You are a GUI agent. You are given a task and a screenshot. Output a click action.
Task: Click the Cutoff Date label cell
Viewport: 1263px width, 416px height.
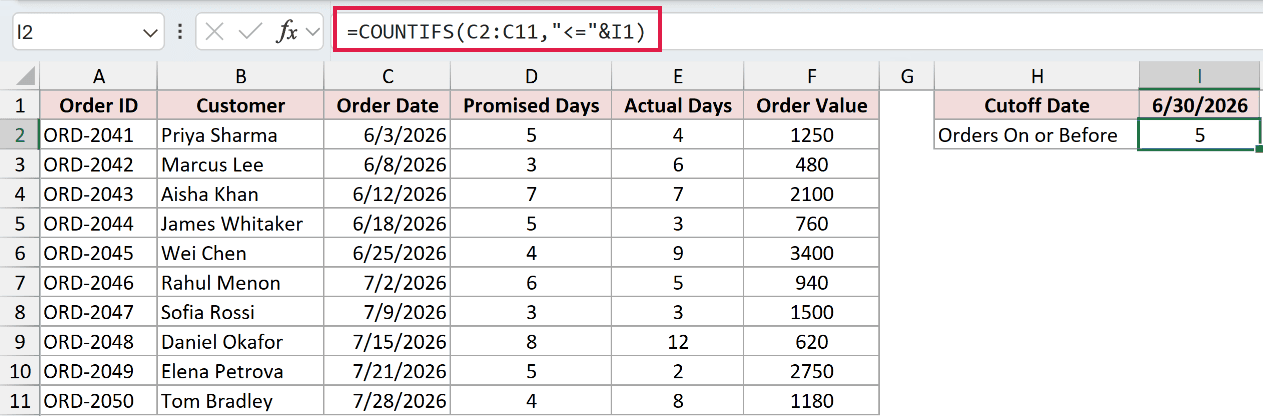[1036, 106]
